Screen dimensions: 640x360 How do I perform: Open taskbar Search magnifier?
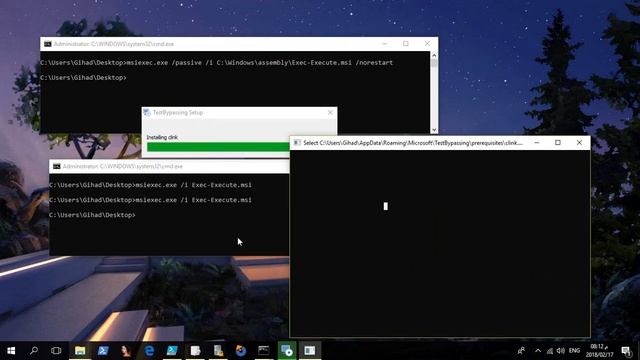(x=34, y=351)
